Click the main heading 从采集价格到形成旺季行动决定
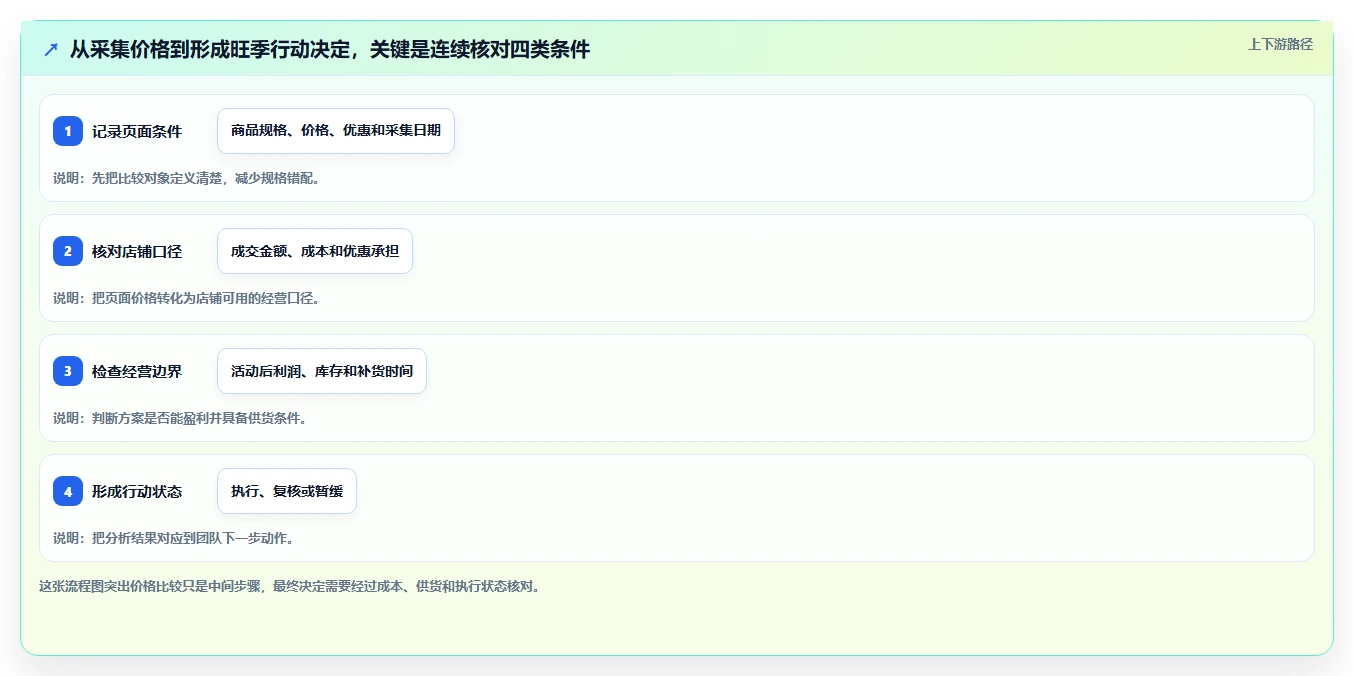The image size is (1354, 676). 208,49
